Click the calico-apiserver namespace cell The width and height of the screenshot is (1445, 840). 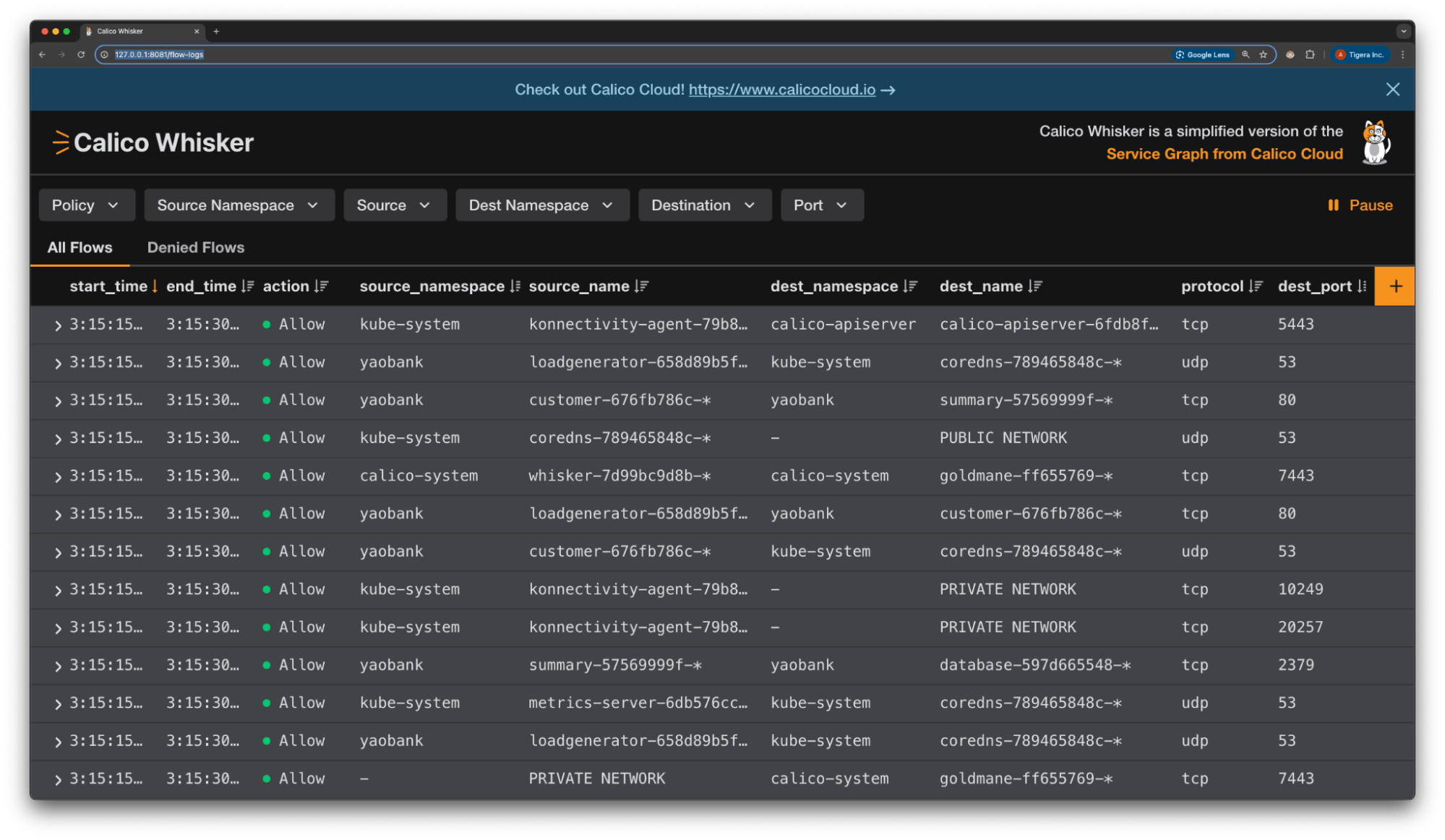coord(843,325)
